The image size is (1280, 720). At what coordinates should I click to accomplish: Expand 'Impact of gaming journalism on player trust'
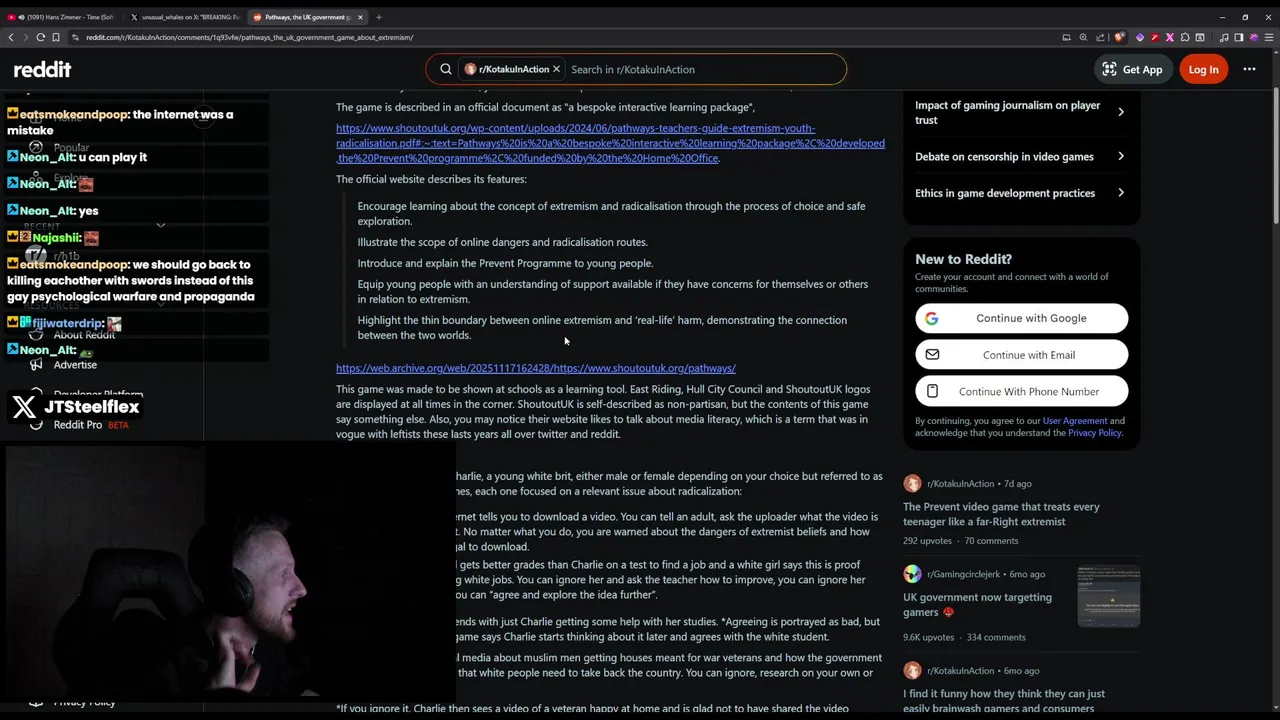[1021, 112]
